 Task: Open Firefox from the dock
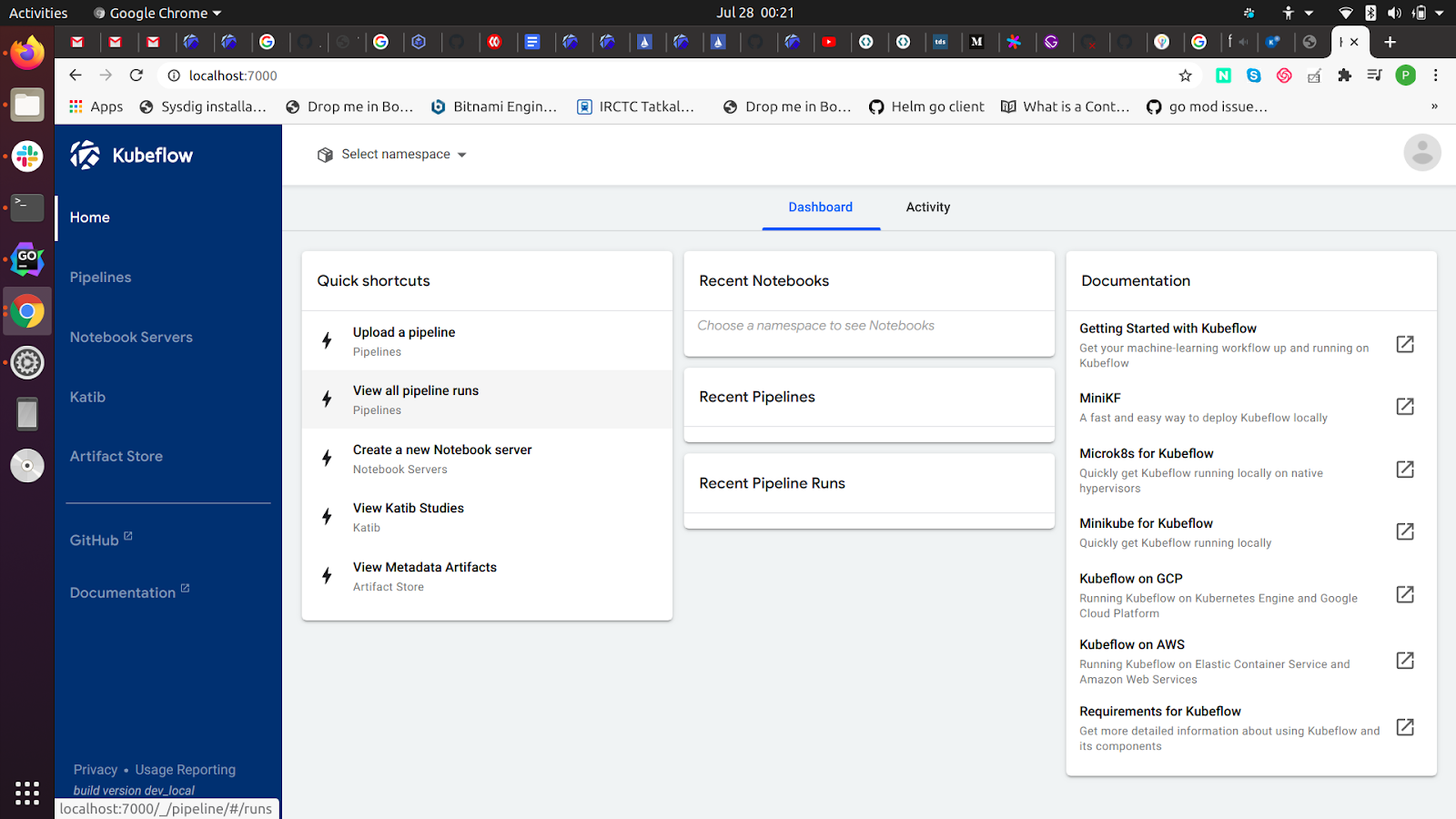coord(27,52)
